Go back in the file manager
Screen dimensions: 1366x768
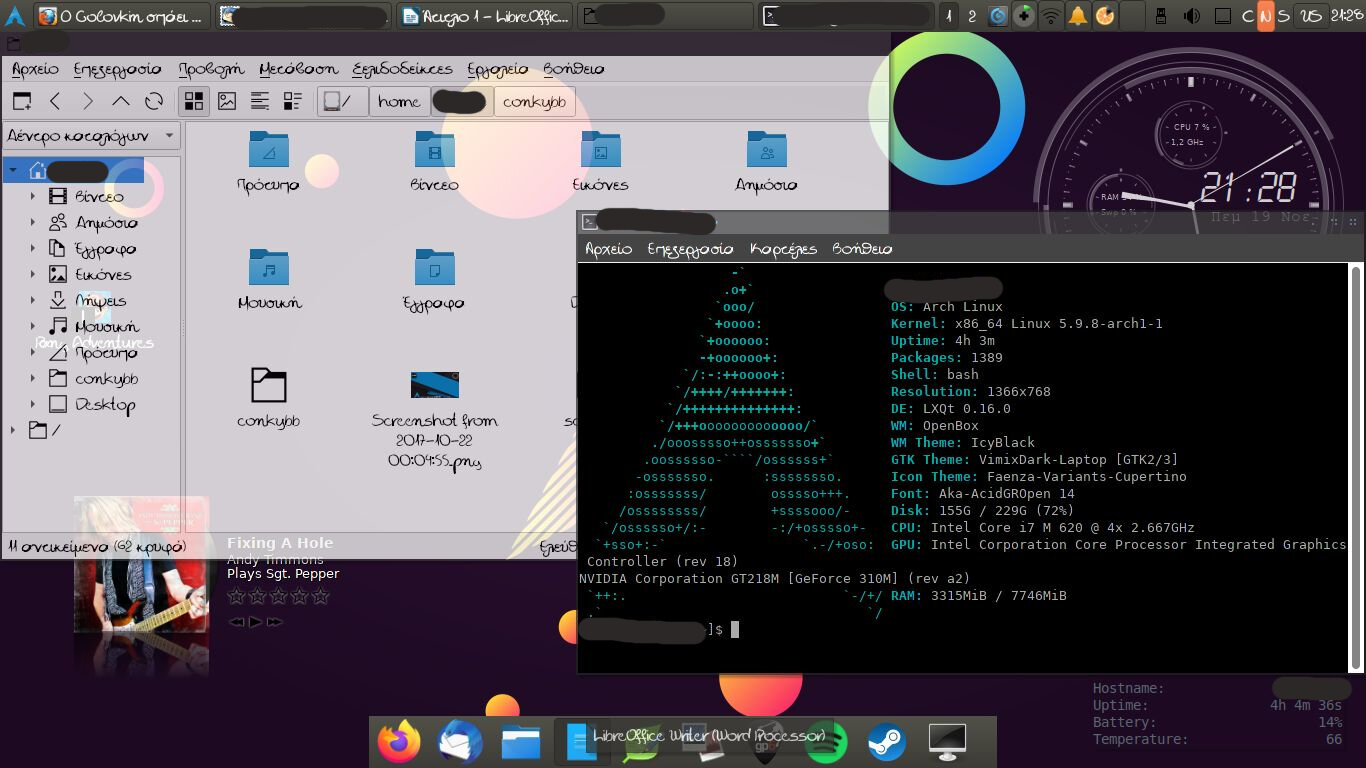tap(55, 101)
